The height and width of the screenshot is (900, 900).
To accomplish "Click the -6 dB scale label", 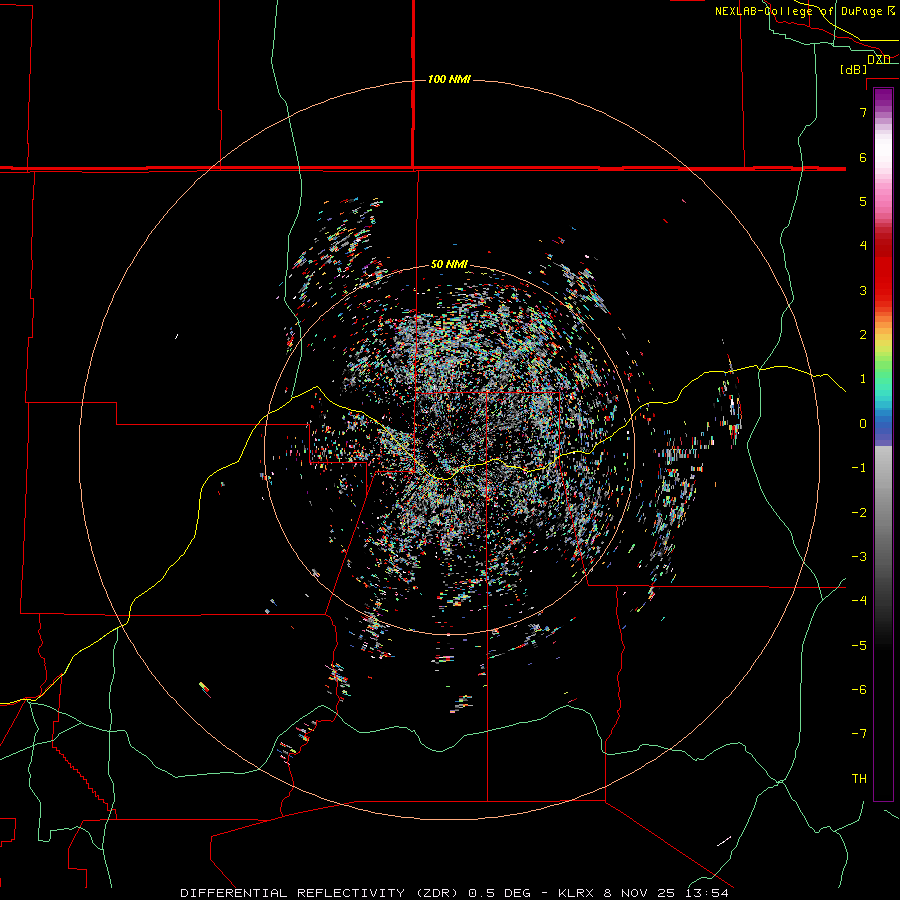I will pyautogui.click(x=859, y=690).
